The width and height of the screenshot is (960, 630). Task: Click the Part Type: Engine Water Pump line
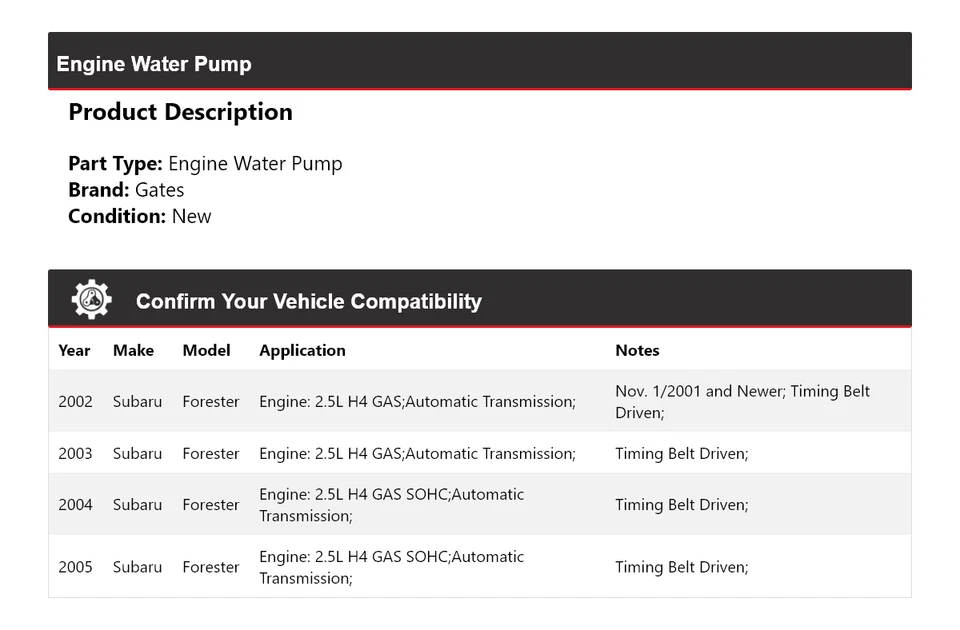point(205,164)
